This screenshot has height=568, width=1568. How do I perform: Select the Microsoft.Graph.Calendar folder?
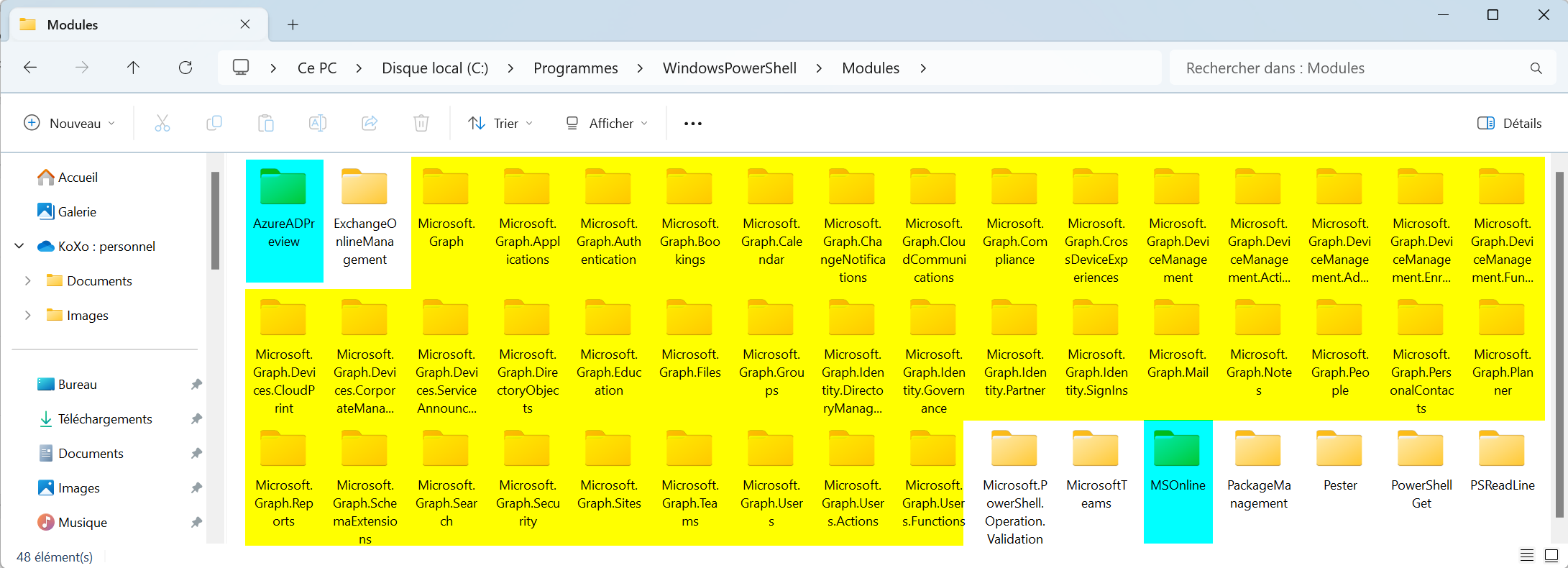tap(771, 218)
